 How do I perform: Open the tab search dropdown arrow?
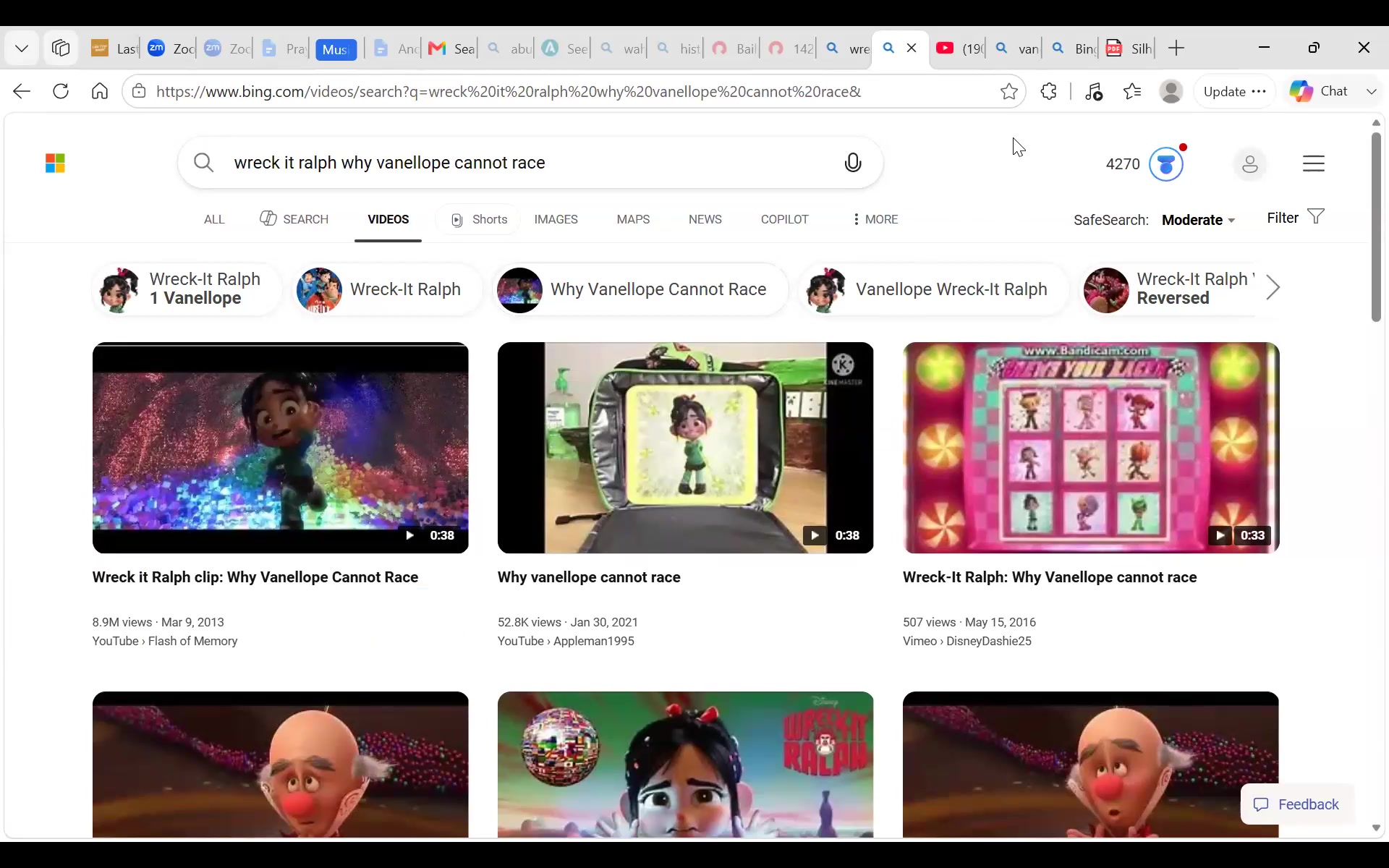(x=22, y=48)
